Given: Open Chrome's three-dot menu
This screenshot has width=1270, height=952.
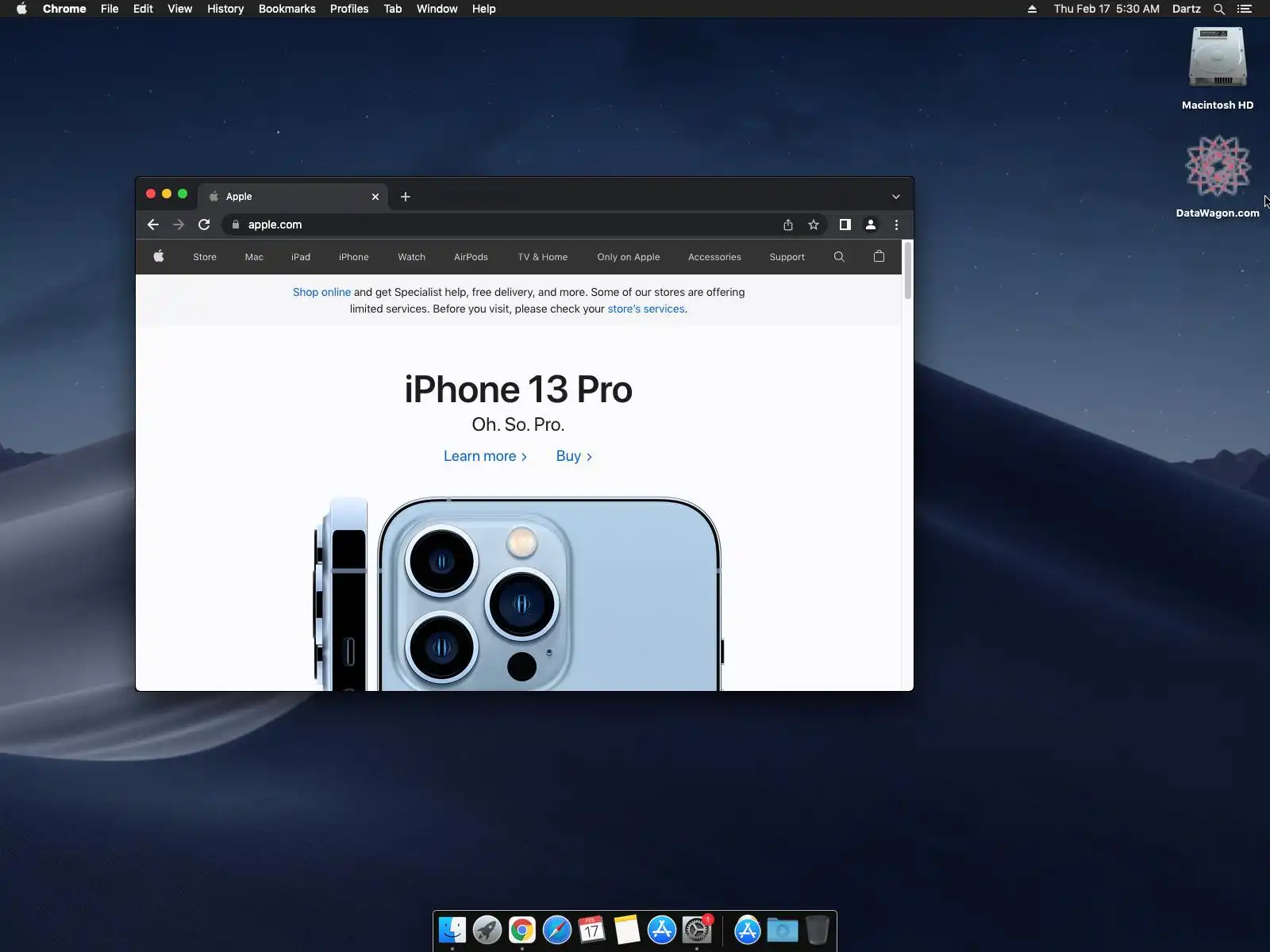Looking at the screenshot, I should (x=896, y=225).
